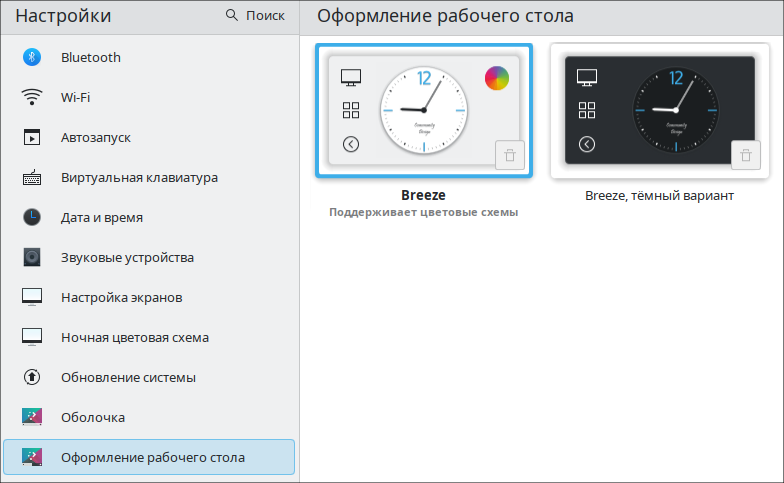Click the virtual keyboard icon
The width and height of the screenshot is (784, 483).
click(x=32, y=177)
